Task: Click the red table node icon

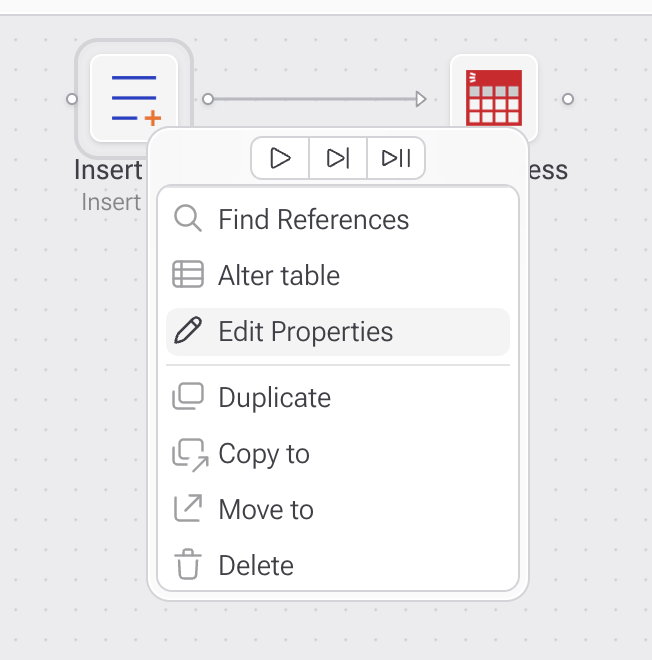Action: coord(494,98)
